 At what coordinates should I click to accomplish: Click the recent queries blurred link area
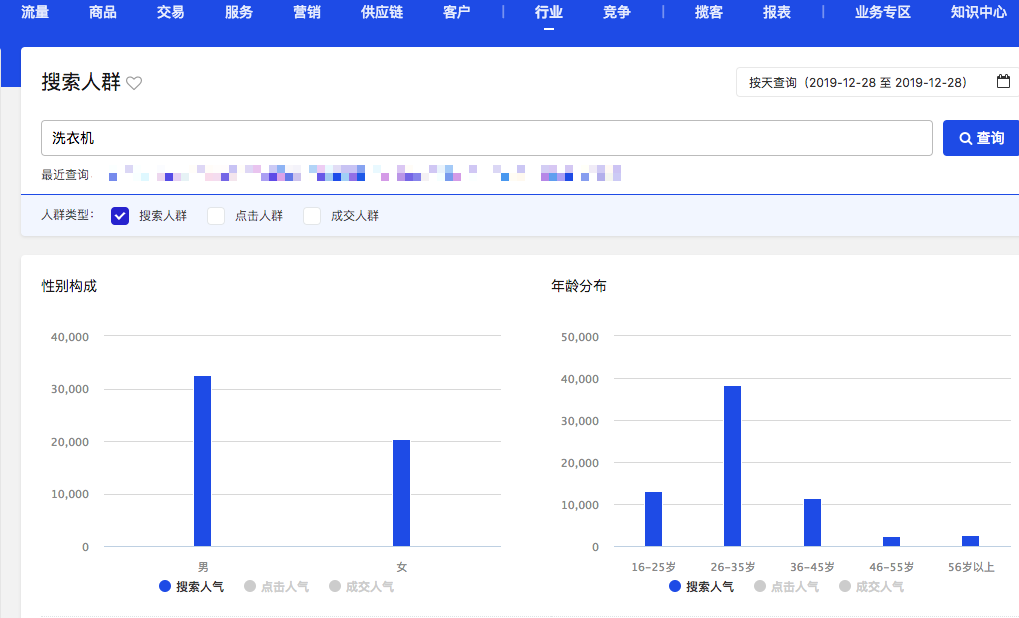click(x=365, y=175)
